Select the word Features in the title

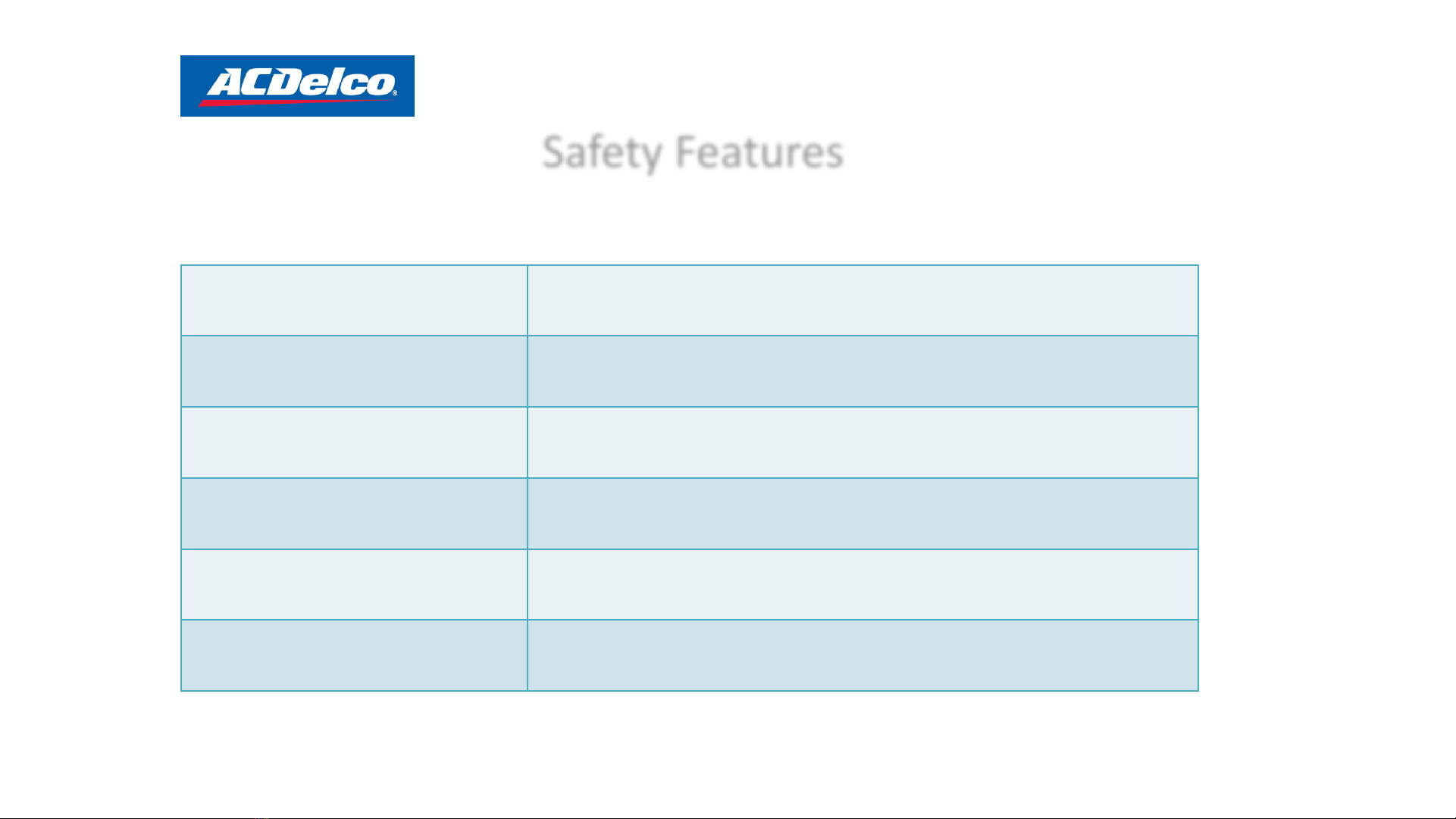[x=759, y=152]
